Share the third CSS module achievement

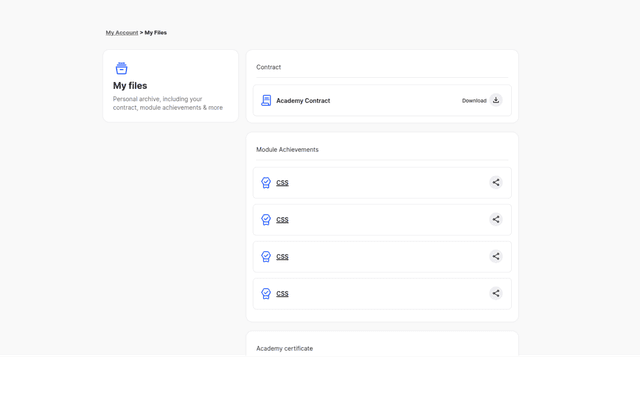click(x=496, y=256)
